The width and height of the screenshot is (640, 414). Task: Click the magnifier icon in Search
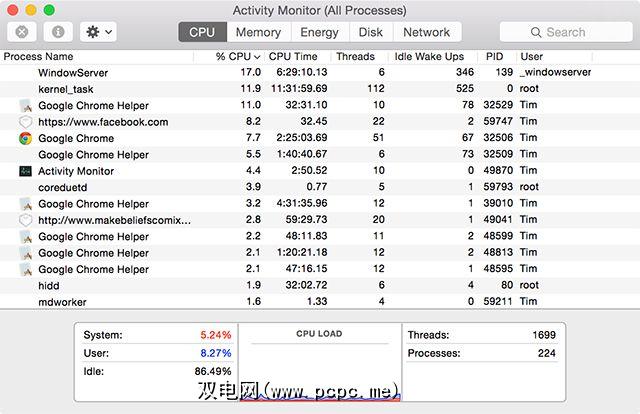coord(536,32)
